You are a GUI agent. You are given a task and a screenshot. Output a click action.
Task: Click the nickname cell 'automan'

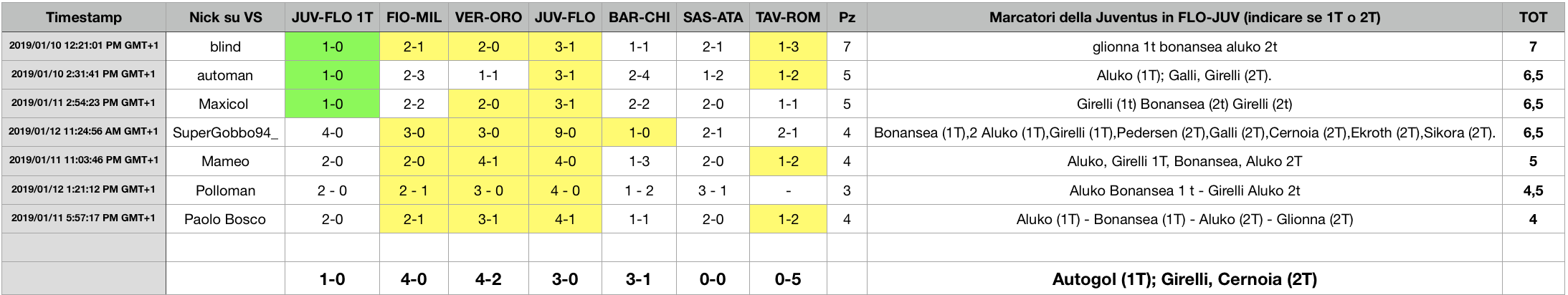225,75
